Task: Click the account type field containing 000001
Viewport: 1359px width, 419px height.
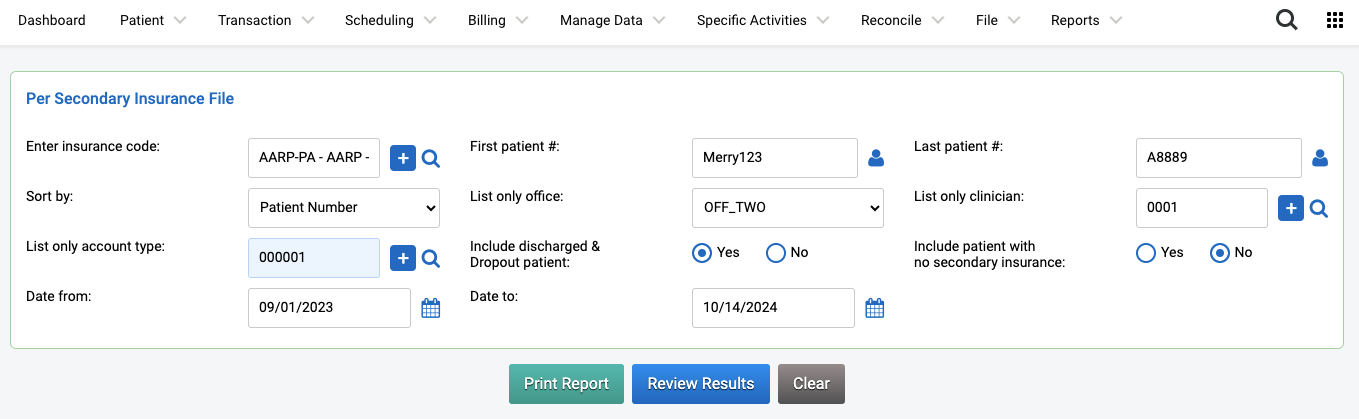Action: click(314, 258)
